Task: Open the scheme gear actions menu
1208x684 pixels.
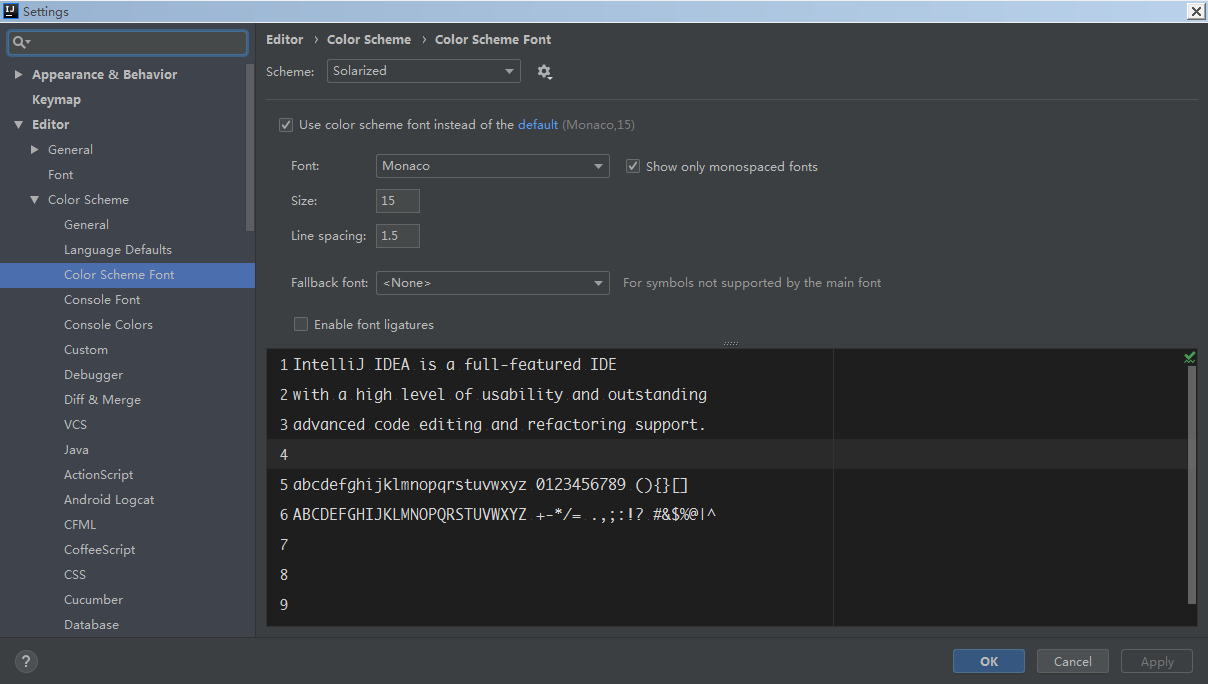Action: click(x=544, y=71)
